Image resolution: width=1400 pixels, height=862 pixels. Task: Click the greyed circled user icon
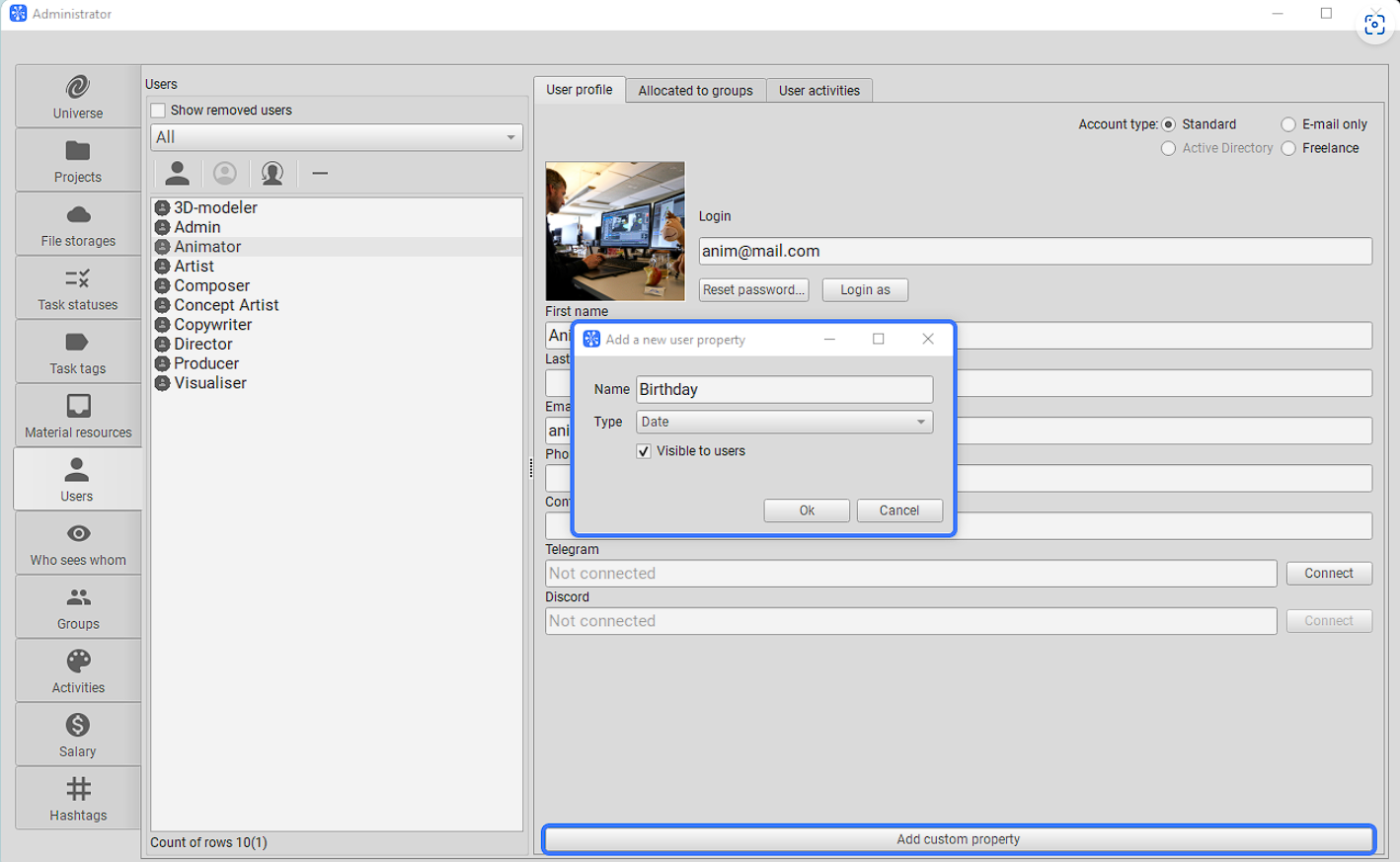coord(225,174)
